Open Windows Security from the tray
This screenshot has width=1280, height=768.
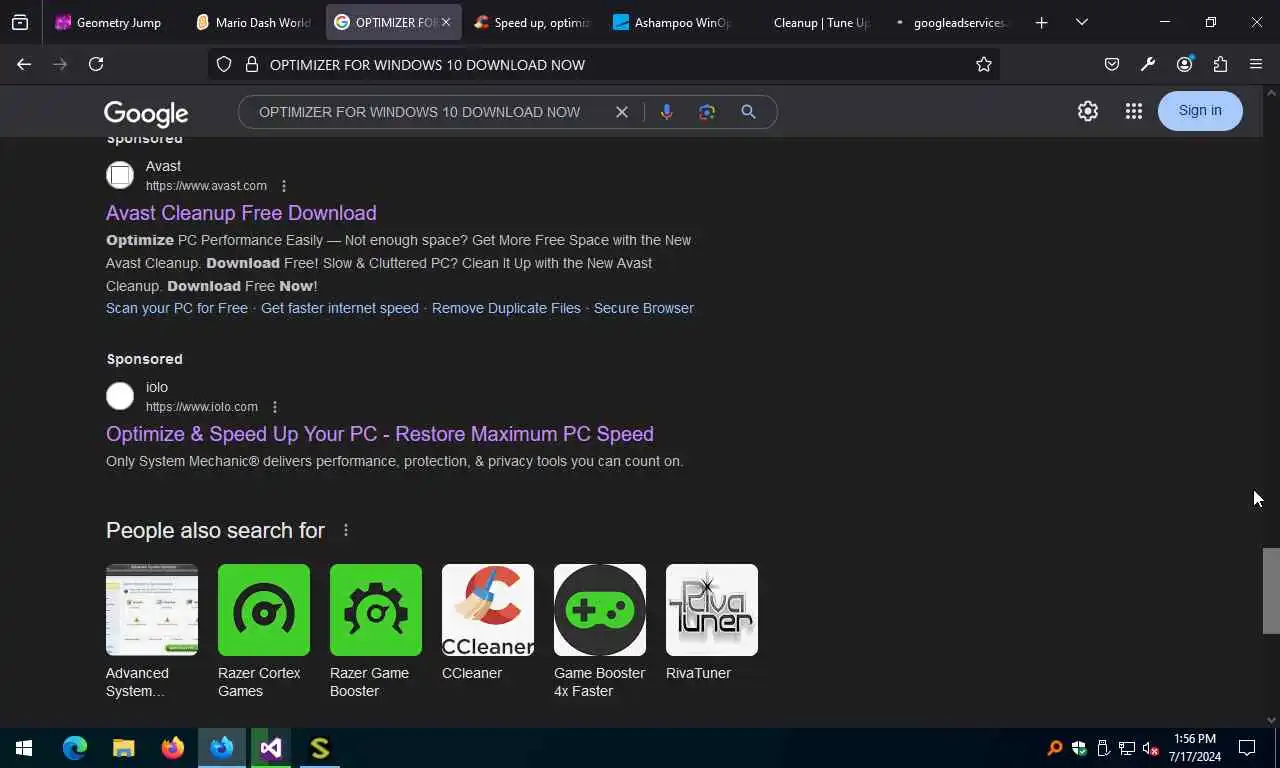pyautogui.click(x=1079, y=748)
